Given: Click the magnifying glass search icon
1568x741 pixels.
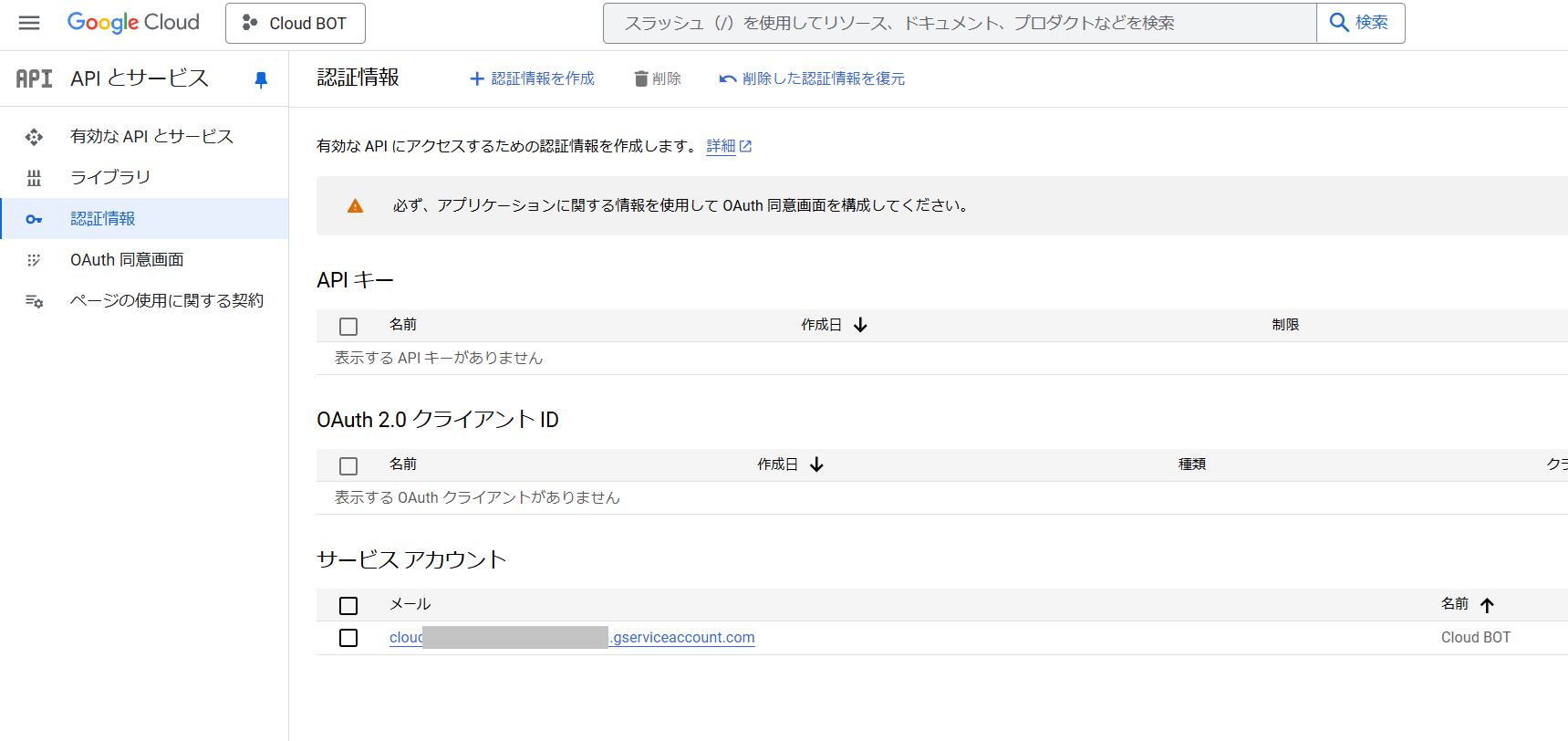Looking at the screenshot, I should coord(1338,23).
